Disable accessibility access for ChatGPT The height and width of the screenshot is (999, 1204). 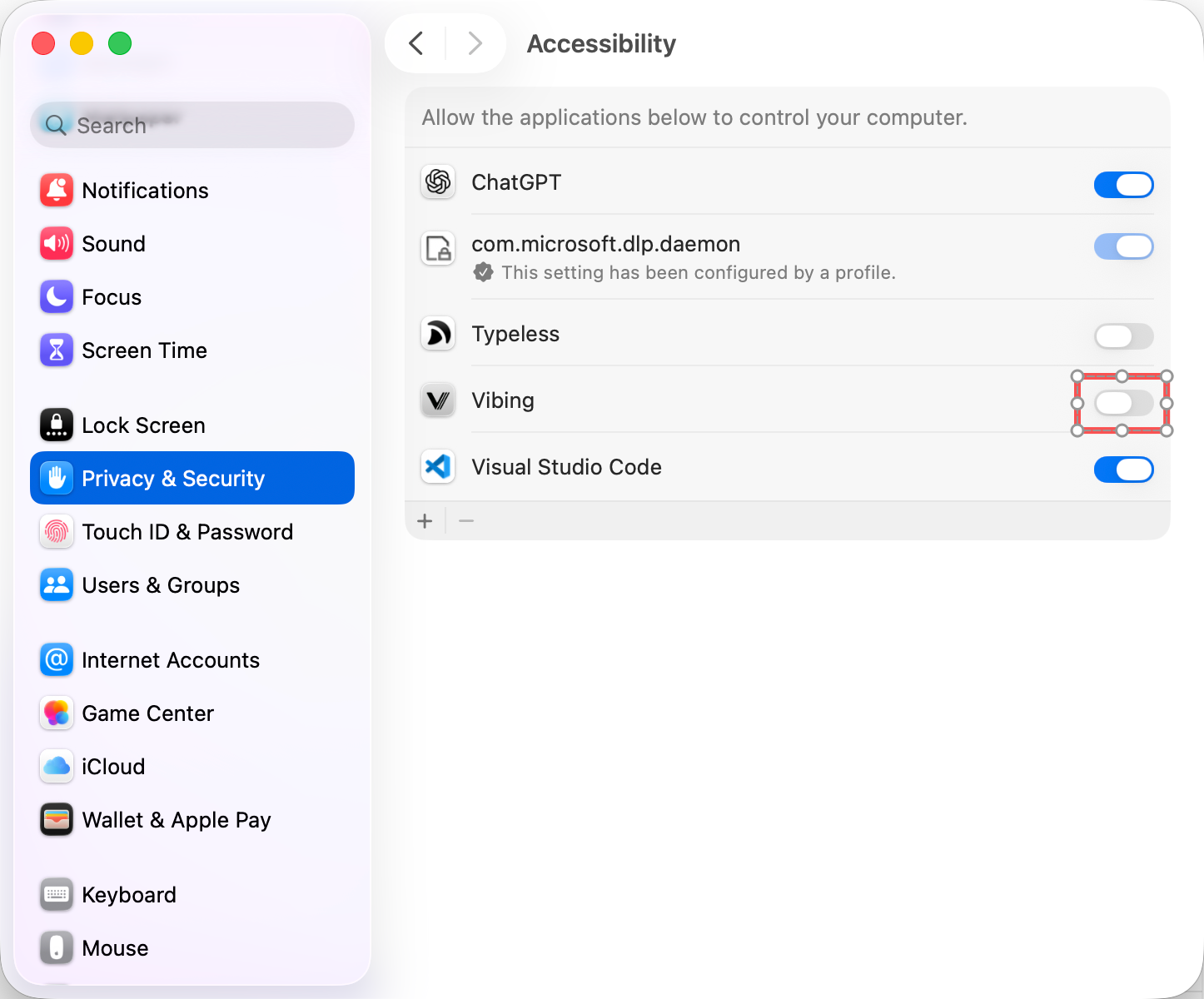1123,185
